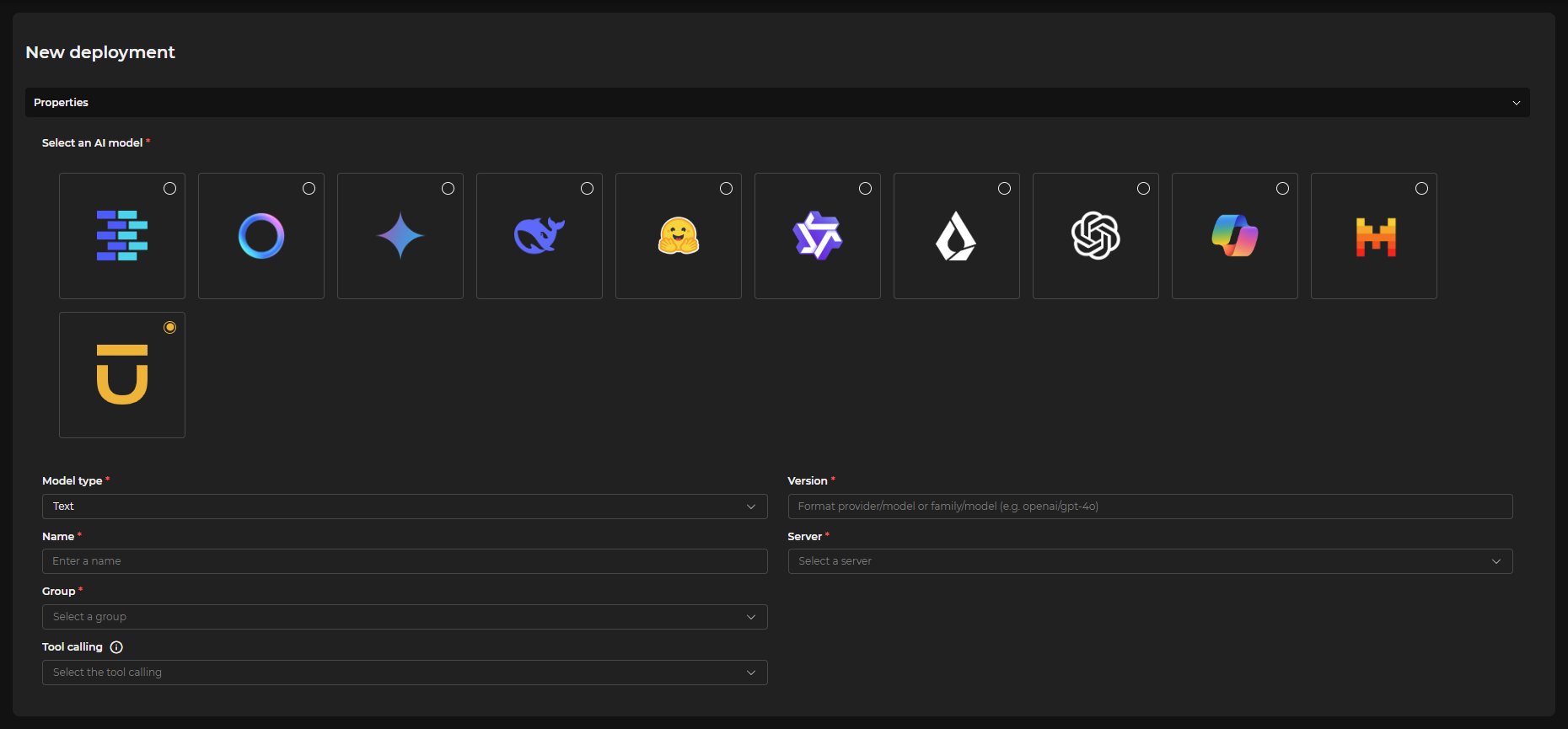Select radio button on OpenAI card
Viewport: 1568px width, 729px height.
(1144, 189)
